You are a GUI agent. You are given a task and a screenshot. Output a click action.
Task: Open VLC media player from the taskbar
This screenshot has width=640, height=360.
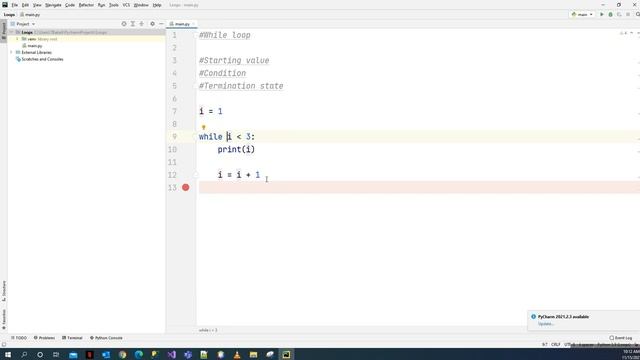pos(237,354)
